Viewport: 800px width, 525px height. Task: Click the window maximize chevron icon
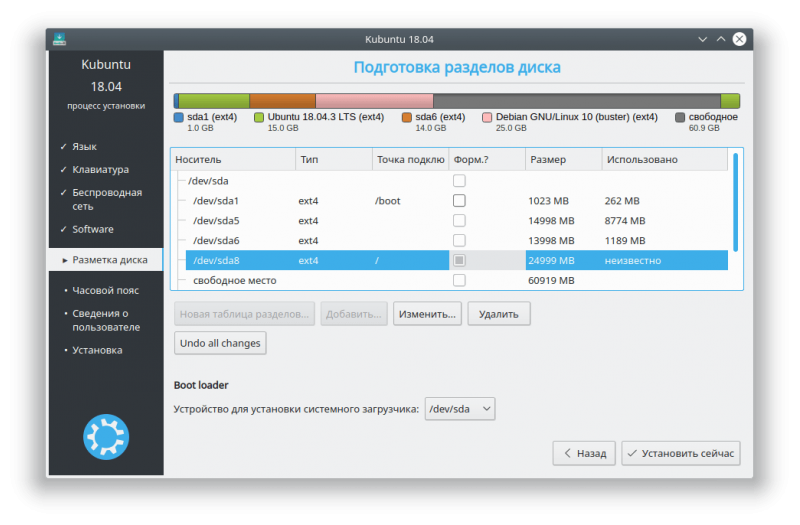721,39
